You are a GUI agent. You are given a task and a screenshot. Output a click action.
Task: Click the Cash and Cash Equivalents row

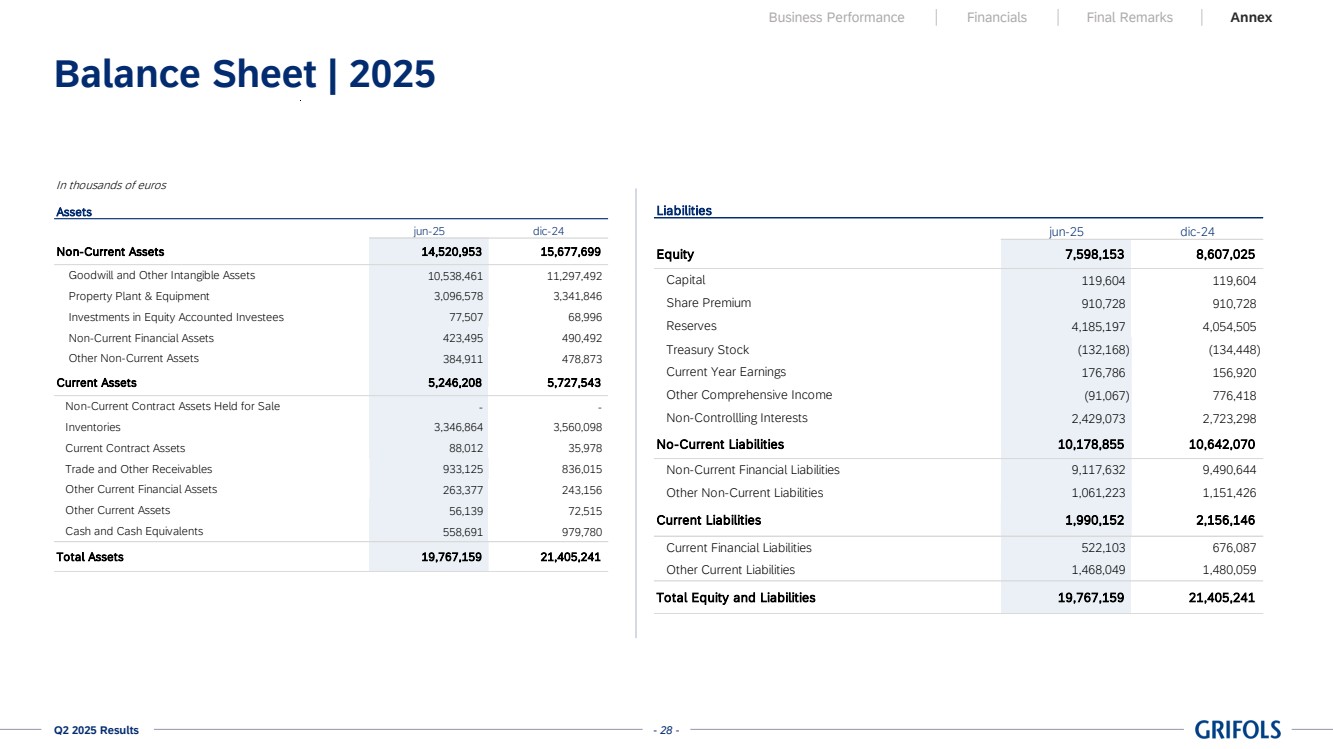click(134, 531)
